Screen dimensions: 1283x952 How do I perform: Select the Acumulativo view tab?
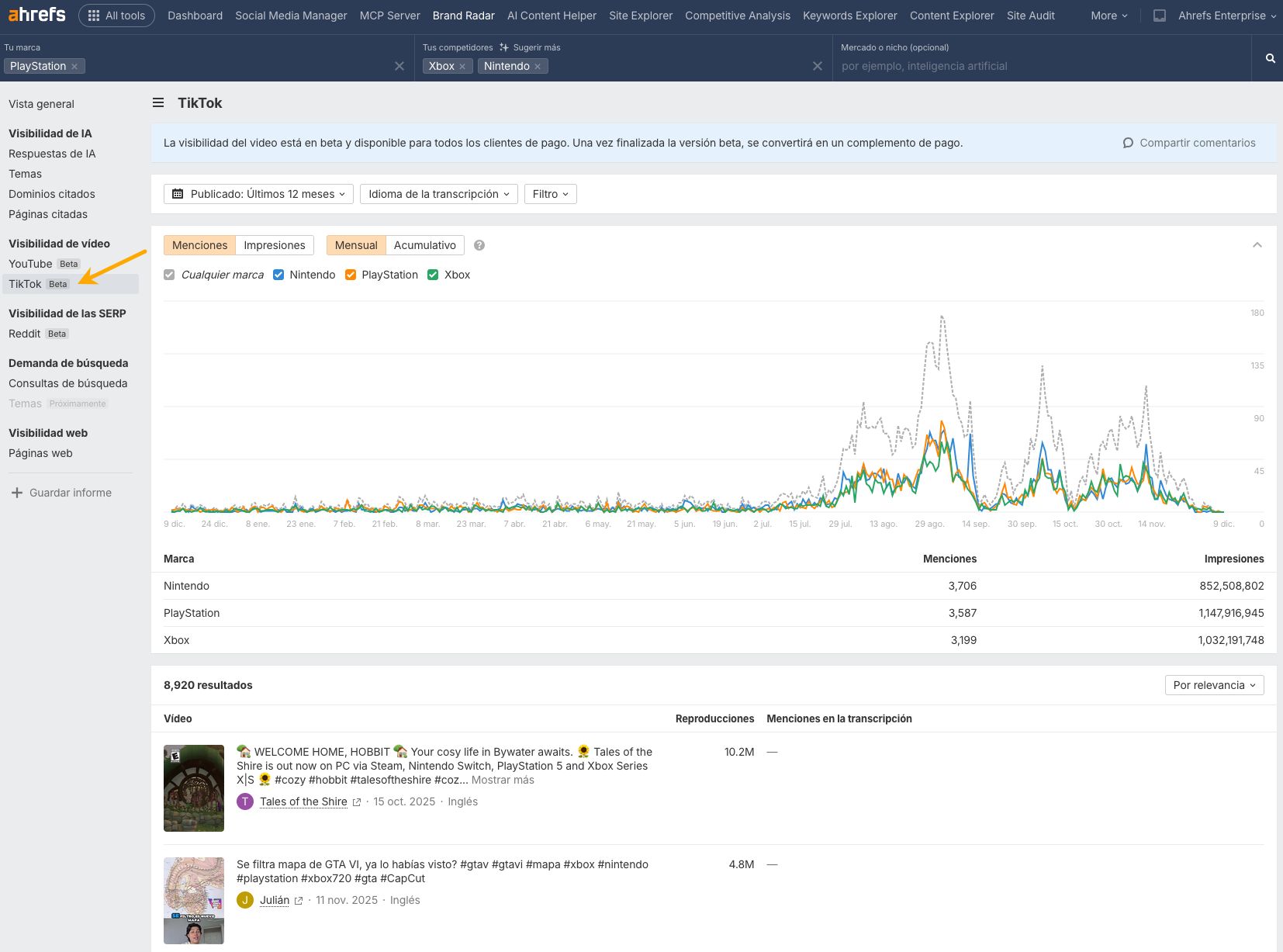[424, 245]
